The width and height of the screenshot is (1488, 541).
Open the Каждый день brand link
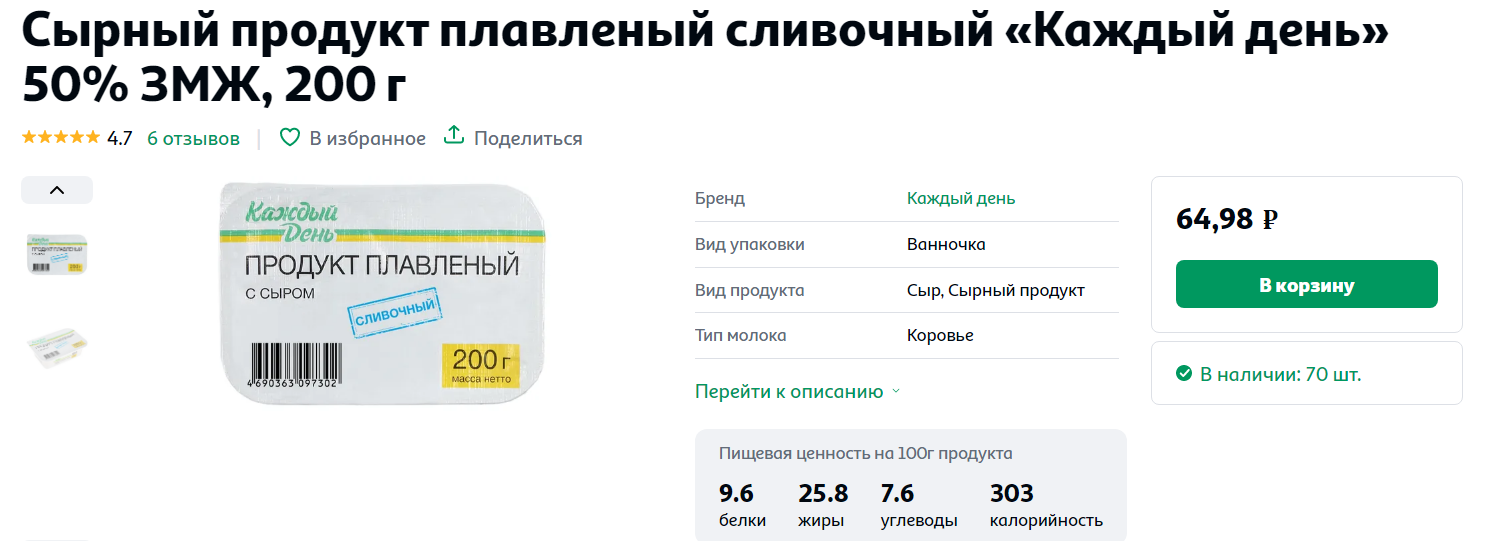click(961, 198)
